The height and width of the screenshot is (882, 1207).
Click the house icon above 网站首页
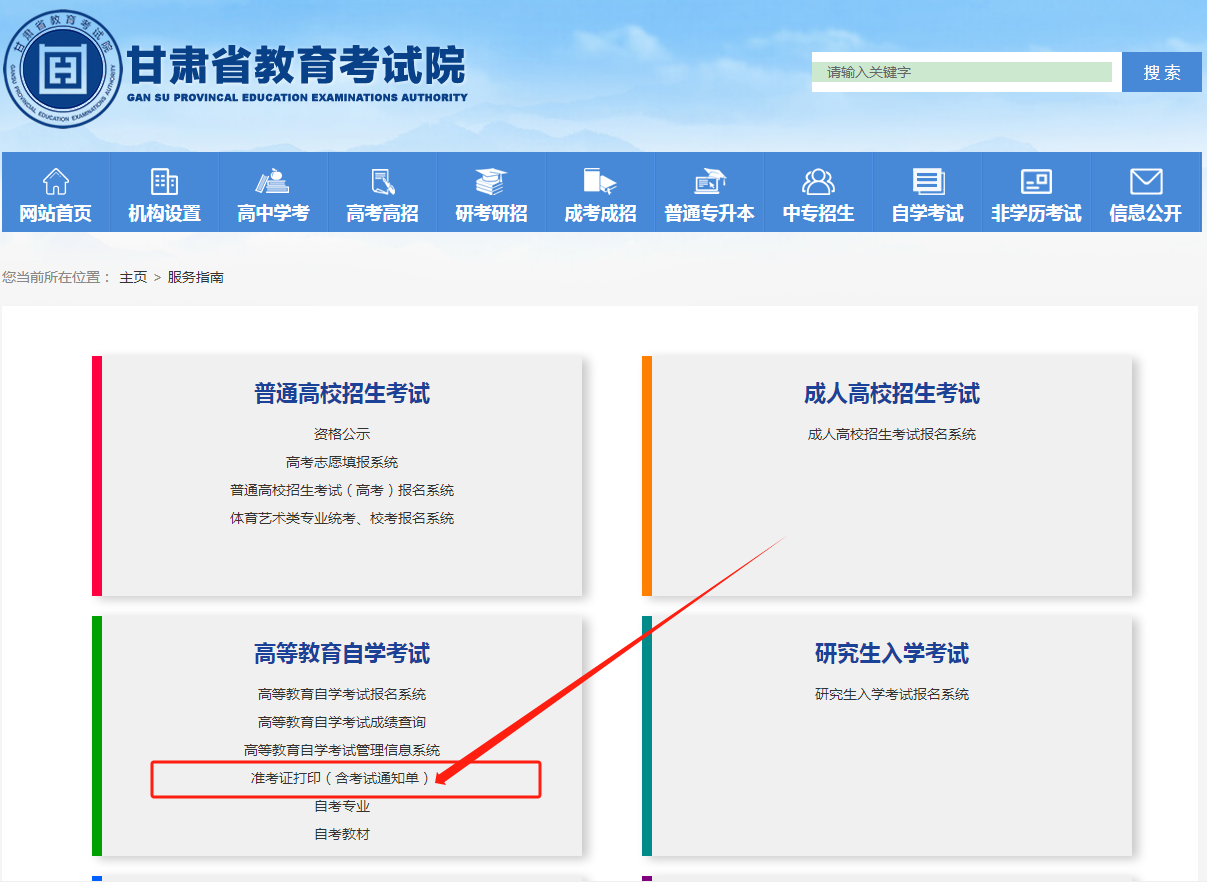[x=56, y=182]
